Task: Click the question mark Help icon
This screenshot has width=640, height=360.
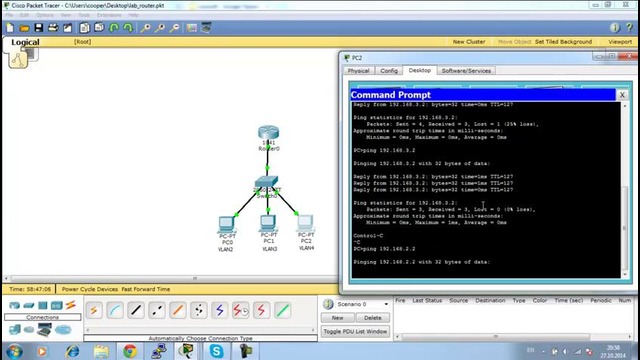Action: 629,28
